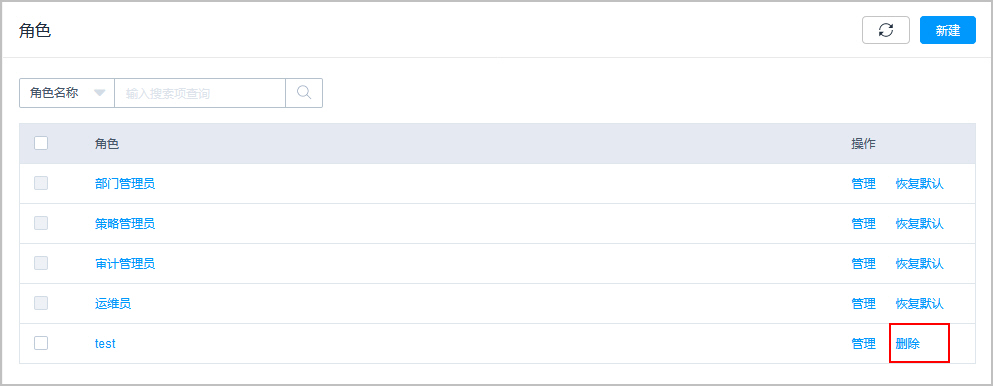This screenshot has height=386, width=993.
Task: Click 管理 for the test role
Action: coord(863,344)
